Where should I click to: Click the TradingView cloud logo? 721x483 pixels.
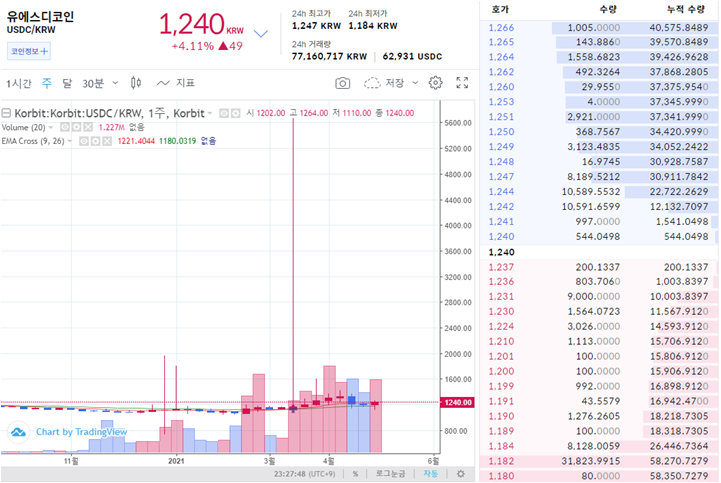pos(18,432)
